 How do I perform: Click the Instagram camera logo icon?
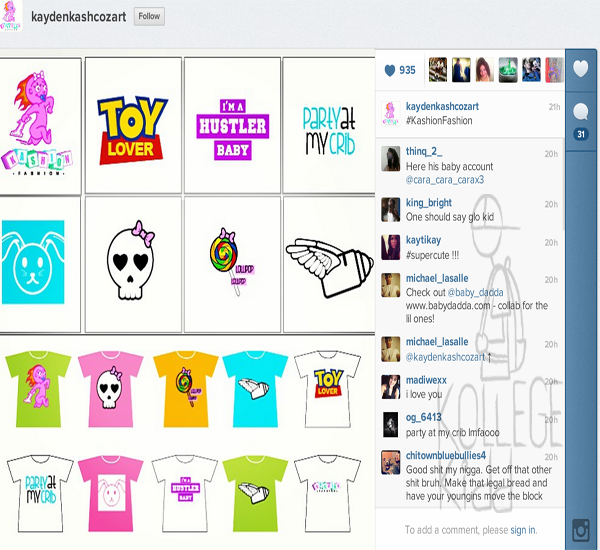coord(581,530)
